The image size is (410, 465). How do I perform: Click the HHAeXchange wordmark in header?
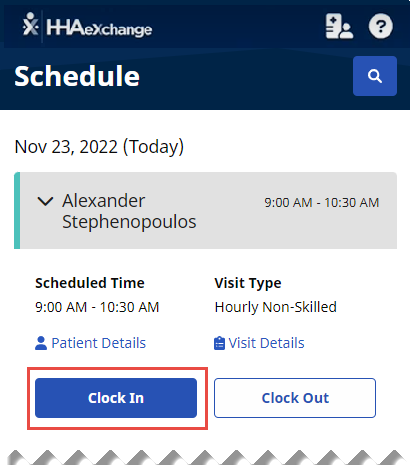tap(99, 28)
